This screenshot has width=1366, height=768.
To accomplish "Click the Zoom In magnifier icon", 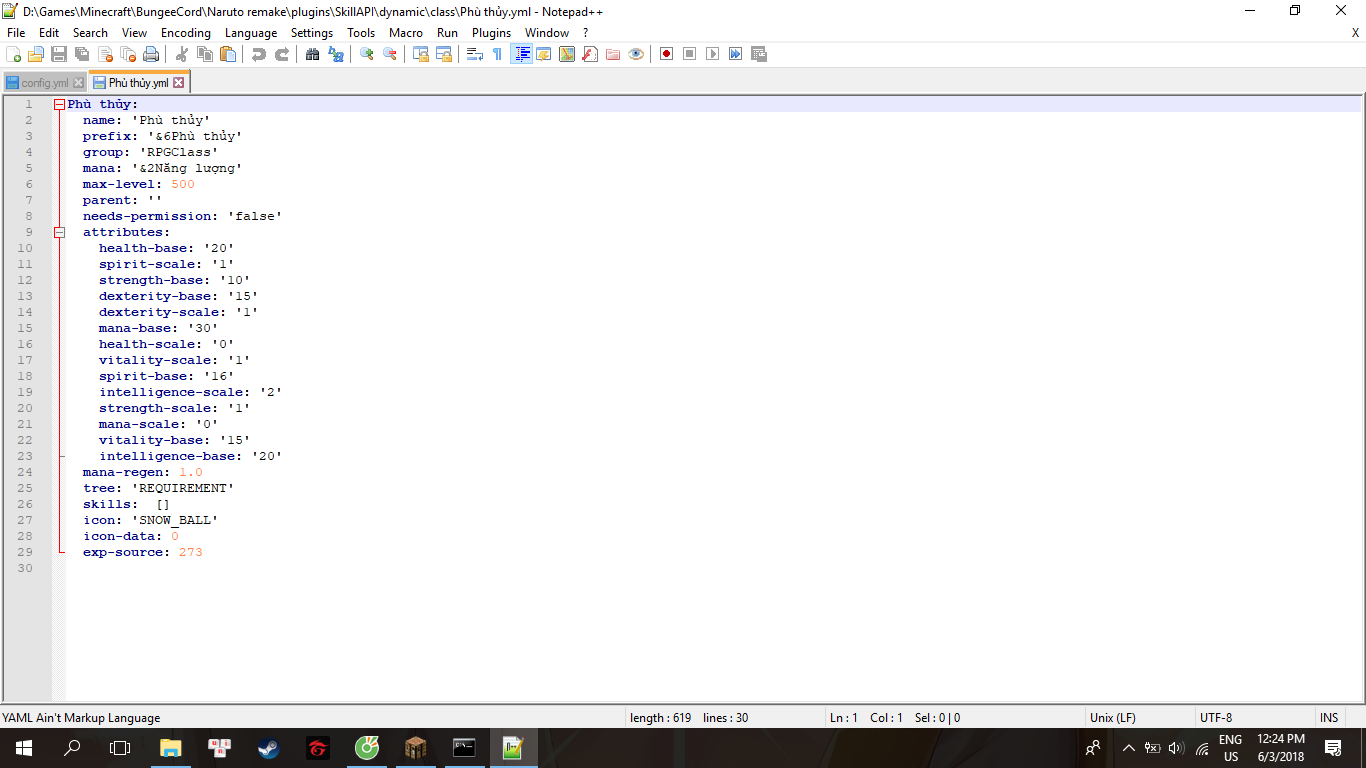I will (x=367, y=54).
